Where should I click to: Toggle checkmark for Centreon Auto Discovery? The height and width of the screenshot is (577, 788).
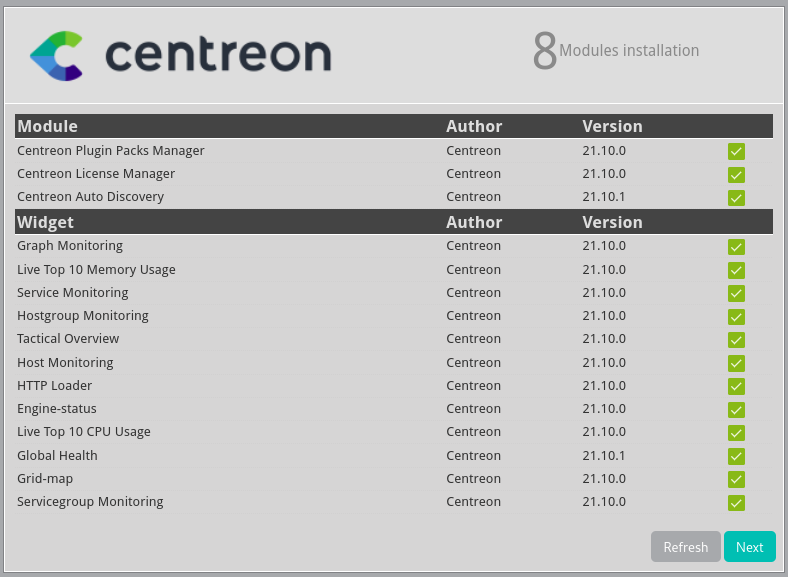(x=736, y=198)
